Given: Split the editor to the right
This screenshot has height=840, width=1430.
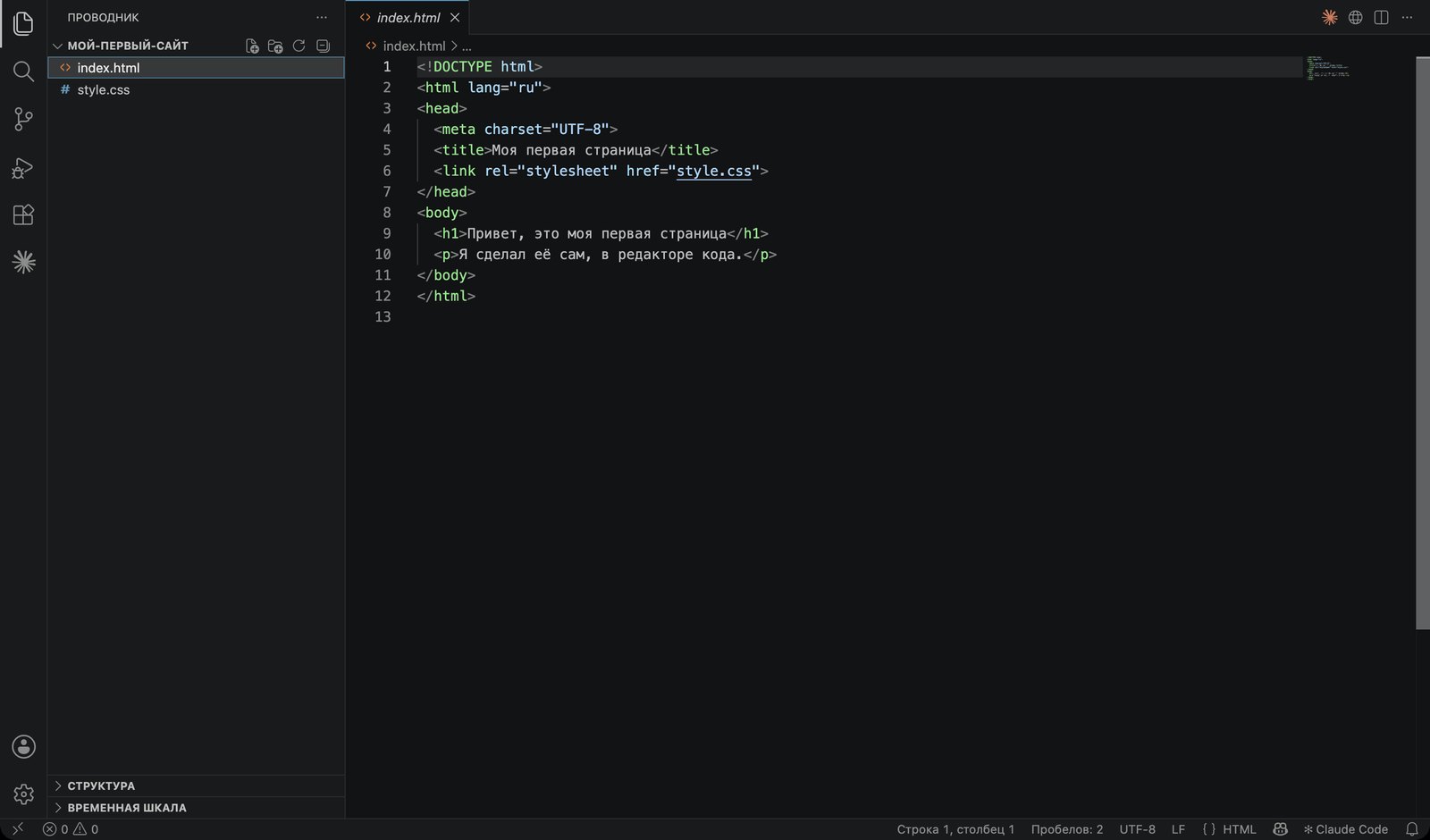Looking at the screenshot, I should pyautogui.click(x=1381, y=17).
